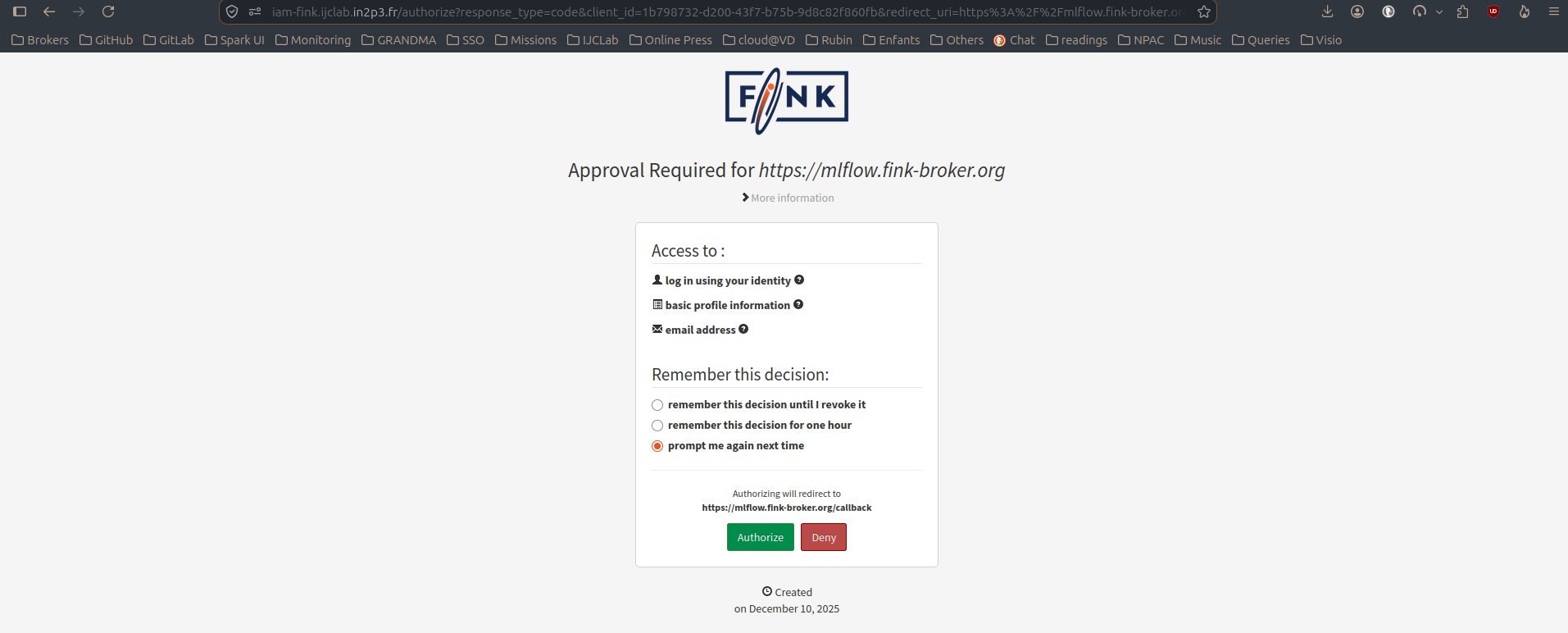The height and width of the screenshot is (633, 1568).
Task: Click the forward navigation arrow
Action: pyautogui.click(x=79, y=11)
